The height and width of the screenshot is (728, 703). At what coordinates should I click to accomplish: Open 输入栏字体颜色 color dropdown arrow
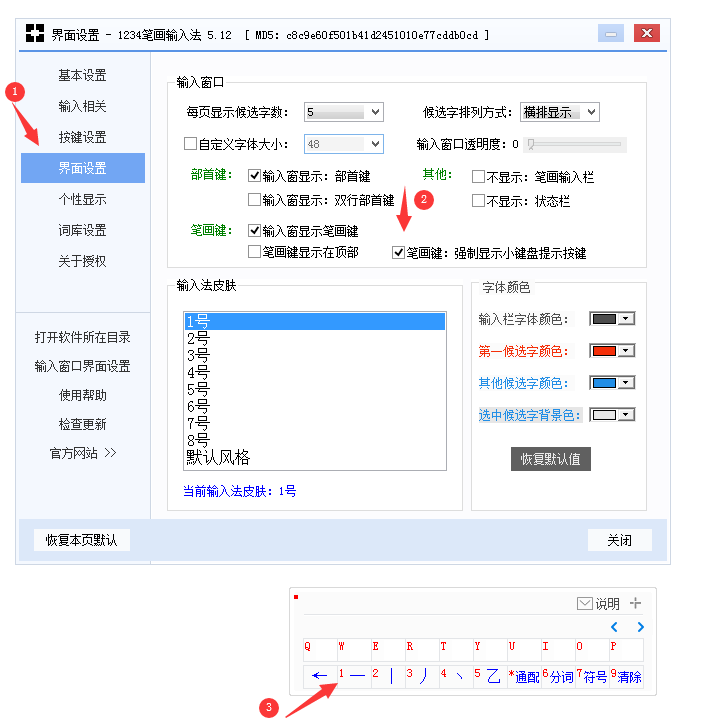point(626,319)
